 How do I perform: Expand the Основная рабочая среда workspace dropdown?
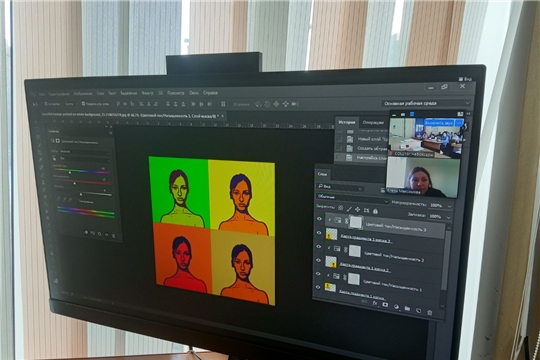pyautogui.click(x=426, y=103)
